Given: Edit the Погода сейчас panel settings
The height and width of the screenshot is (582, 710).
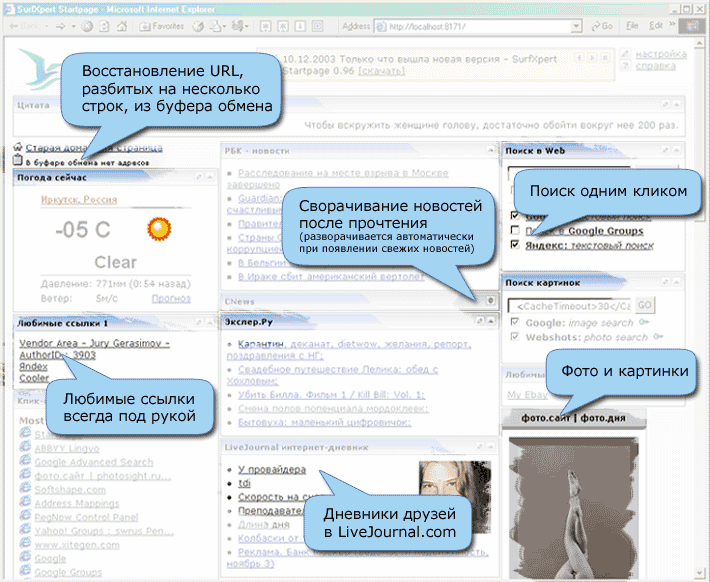Looking at the screenshot, I should 198,177.
